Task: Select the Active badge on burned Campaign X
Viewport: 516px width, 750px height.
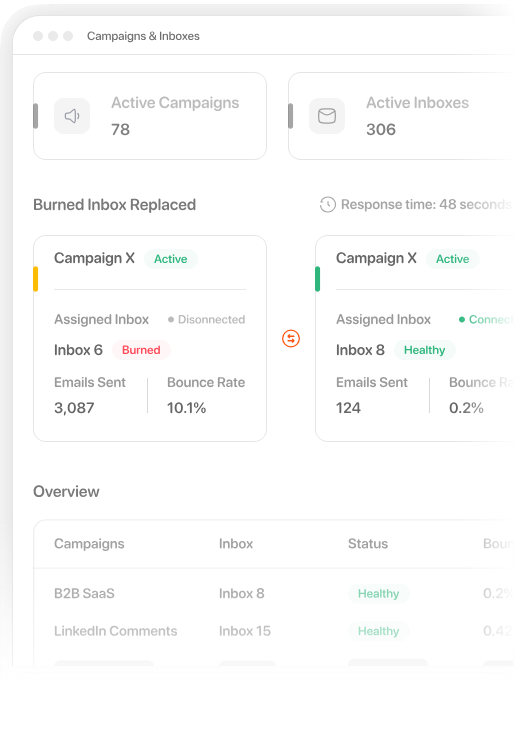Action: point(171,259)
